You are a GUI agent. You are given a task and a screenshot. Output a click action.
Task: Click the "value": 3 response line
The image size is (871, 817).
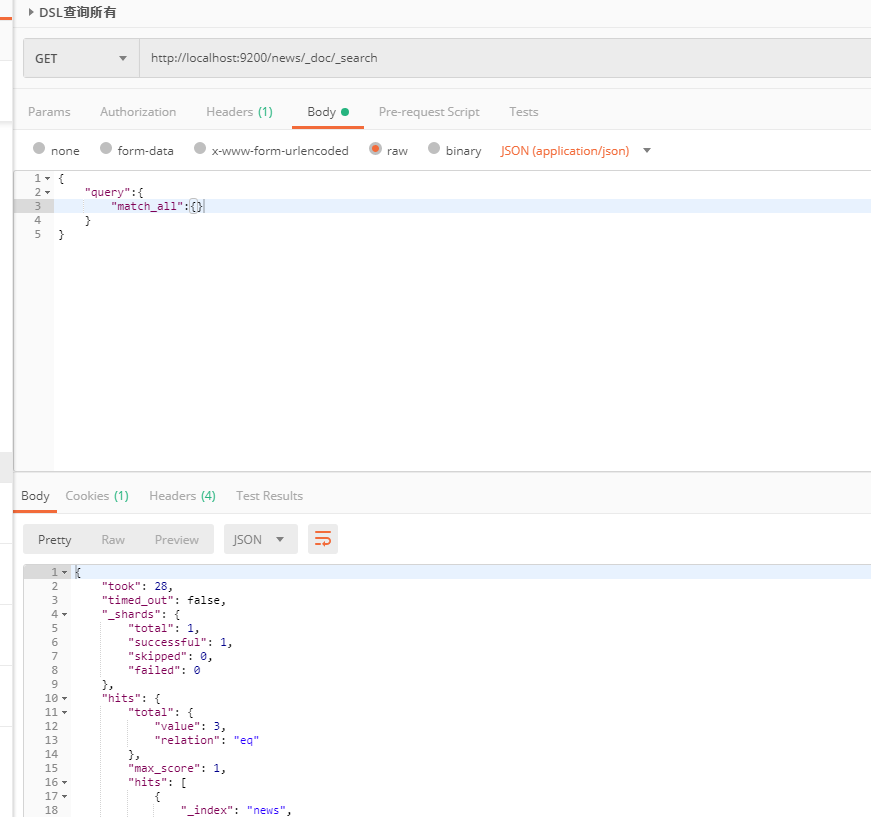pos(190,726)
